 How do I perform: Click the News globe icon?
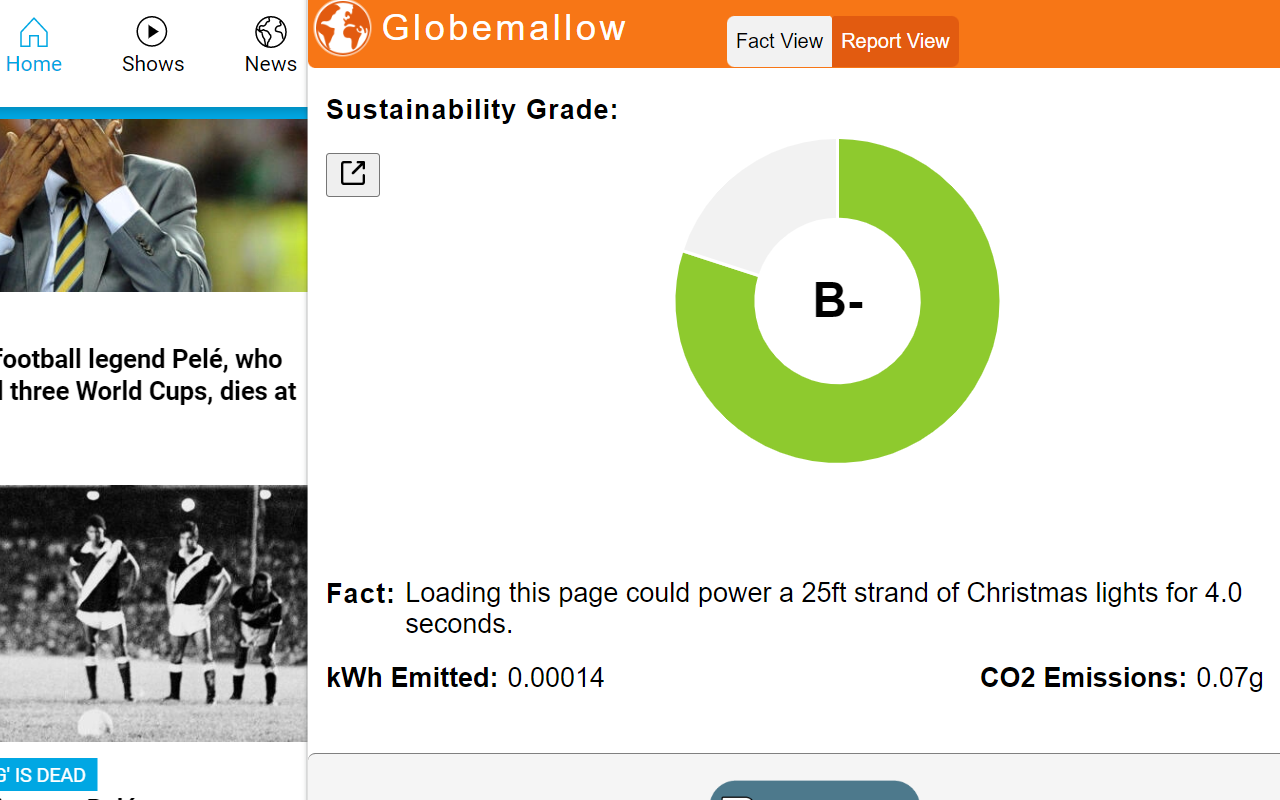(x=270, y=30)
